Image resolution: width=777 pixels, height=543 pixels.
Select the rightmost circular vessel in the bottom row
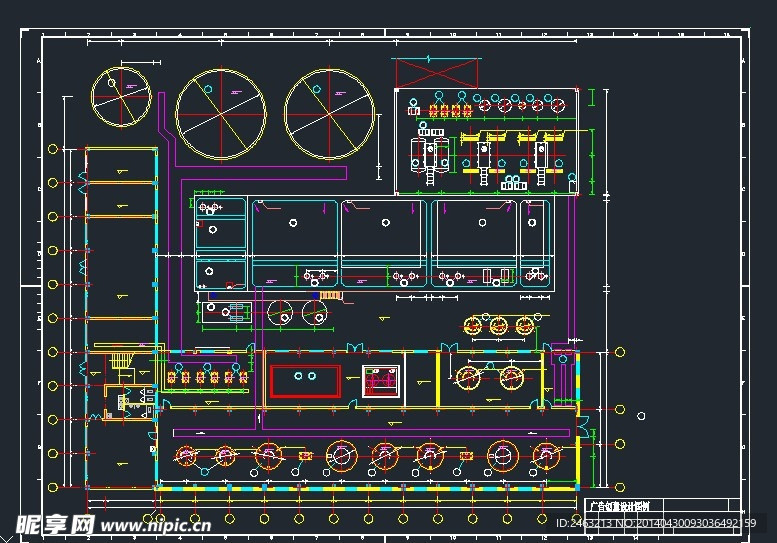tap(545, 457)
